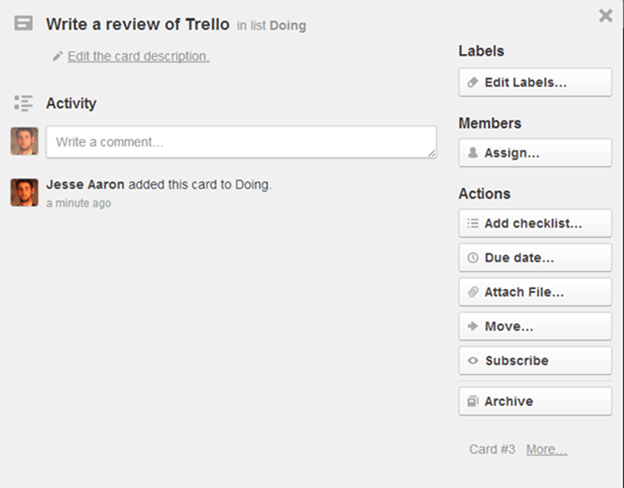Open the Due date picker
Screen dimensions: 624x488
[535, 258]
